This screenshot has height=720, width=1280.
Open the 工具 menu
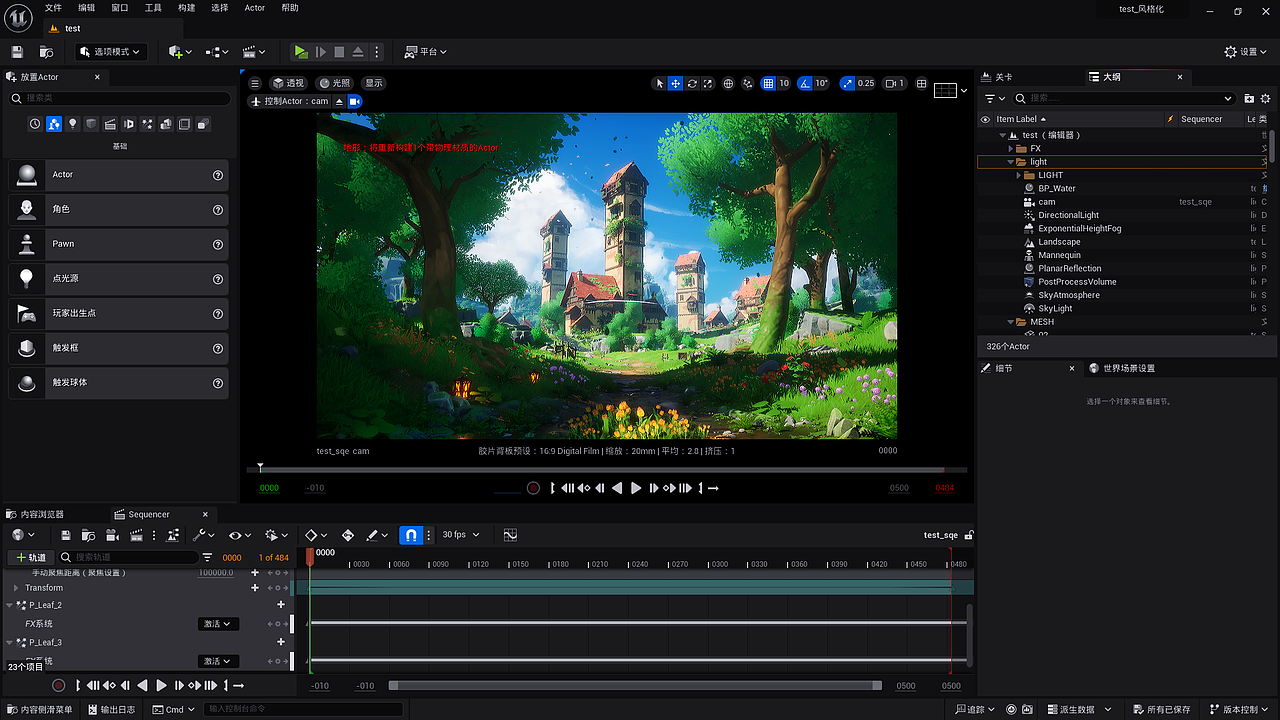click(x=153, y=8)
